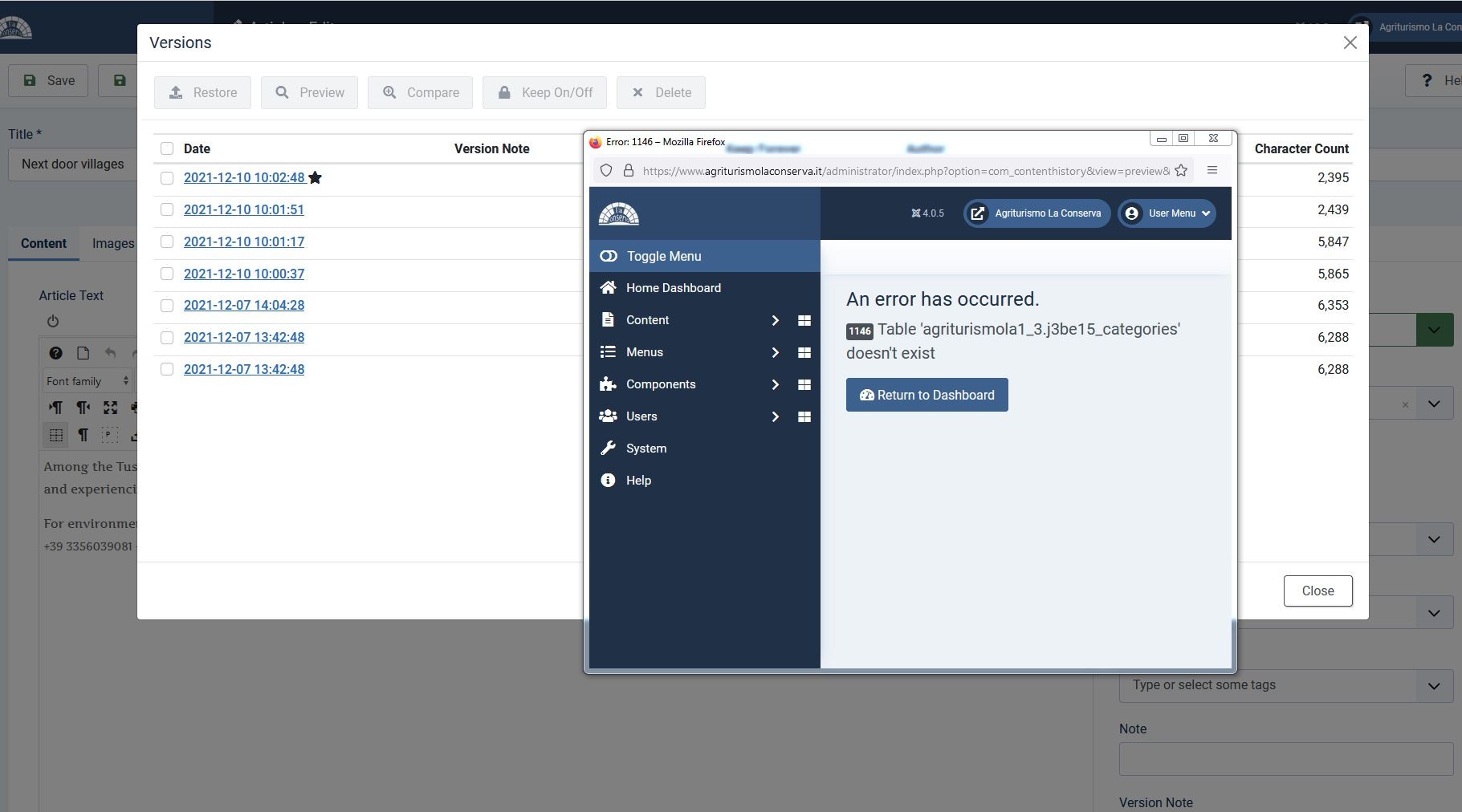Open the 2021-12-10 10:00:37 version link
Screen dimensions: 1462x812
click(244, 274)
